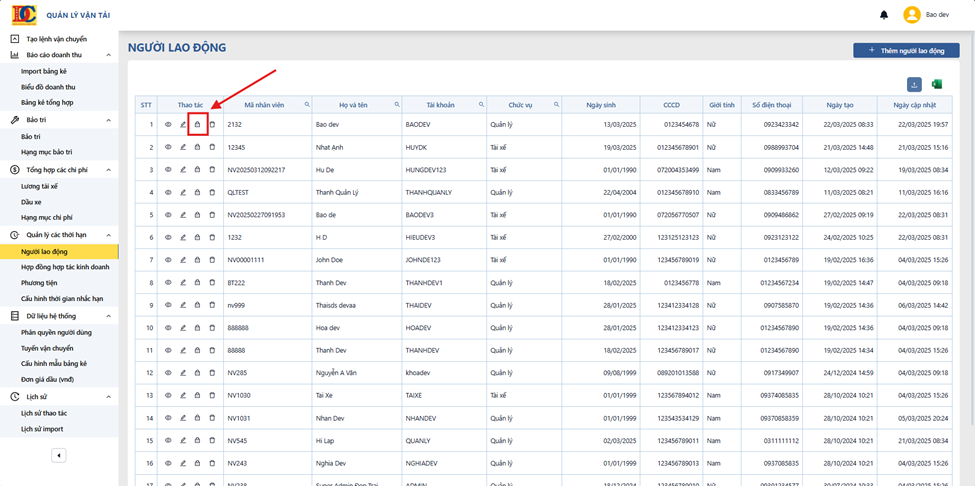Collapse Quản lý các thời hạn section
975x486 pixels.
click(109, 235)
